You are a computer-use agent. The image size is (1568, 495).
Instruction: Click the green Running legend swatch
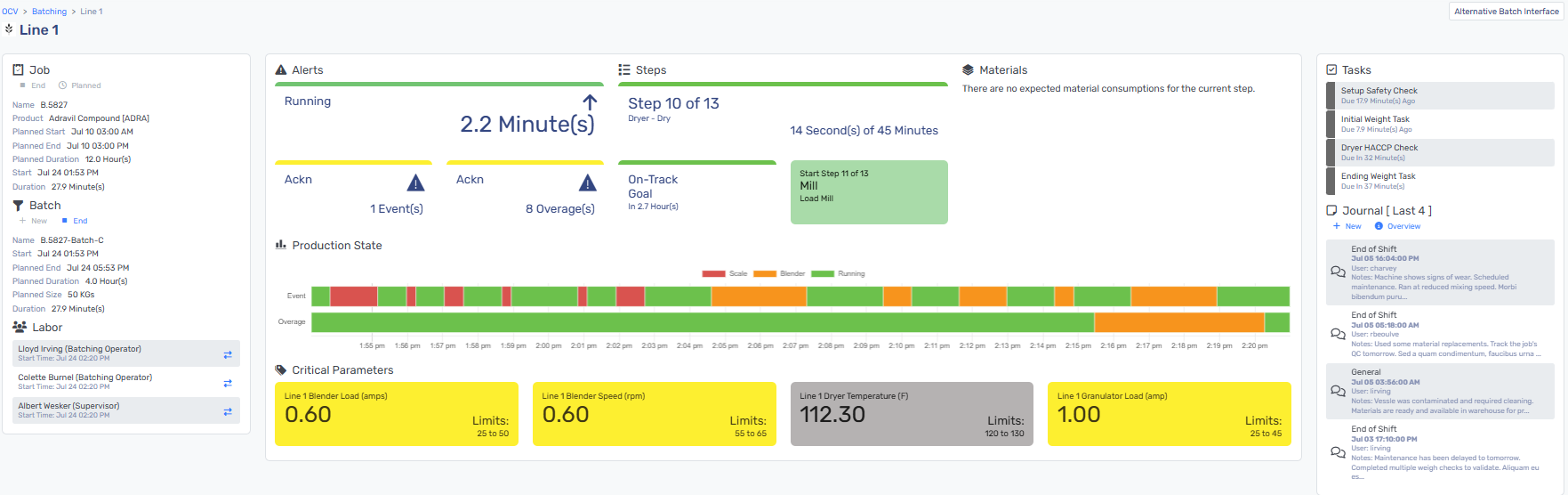[824, 273]
